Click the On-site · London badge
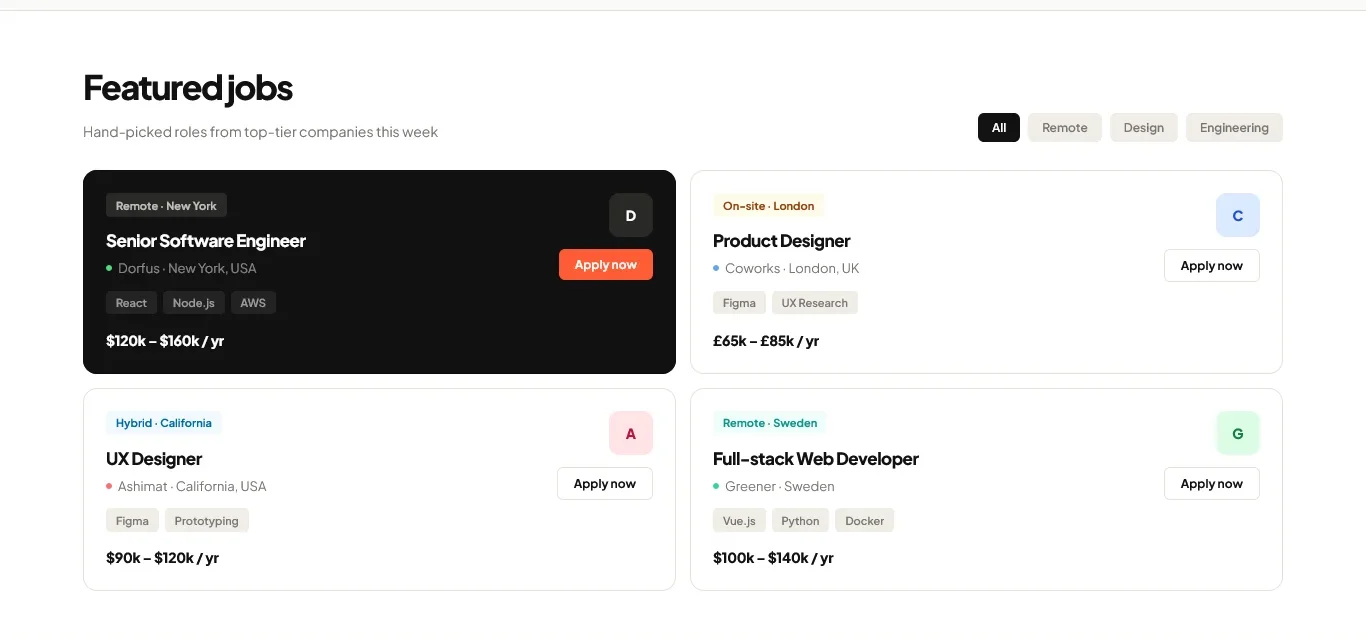The width and height of the screenshot is (1366, 639). [768, 206]
